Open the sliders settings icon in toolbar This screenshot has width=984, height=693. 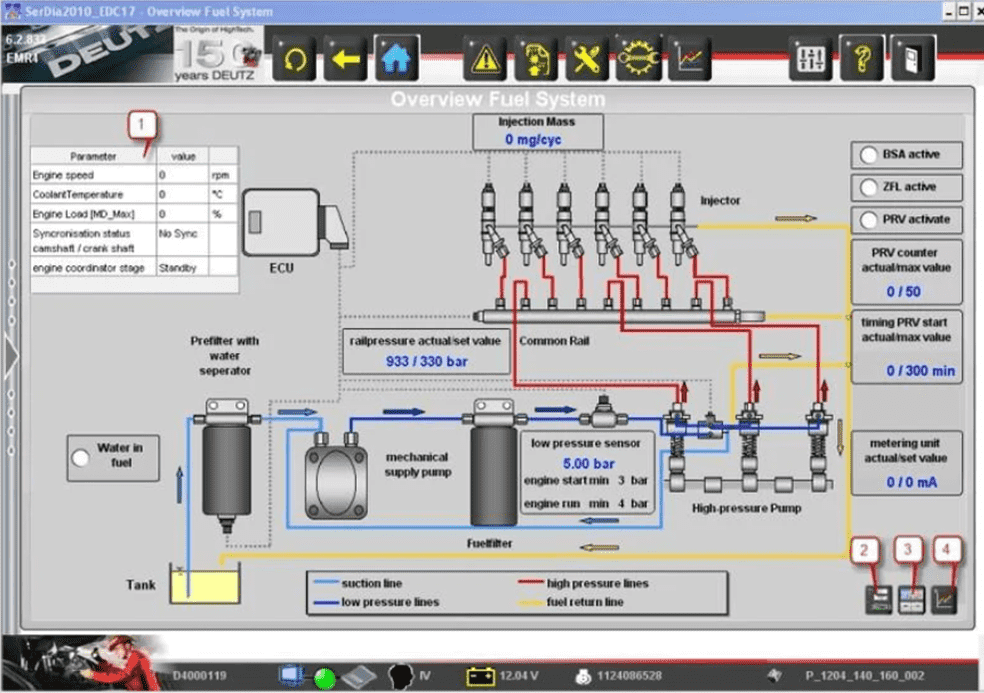[x=810, y=59]
